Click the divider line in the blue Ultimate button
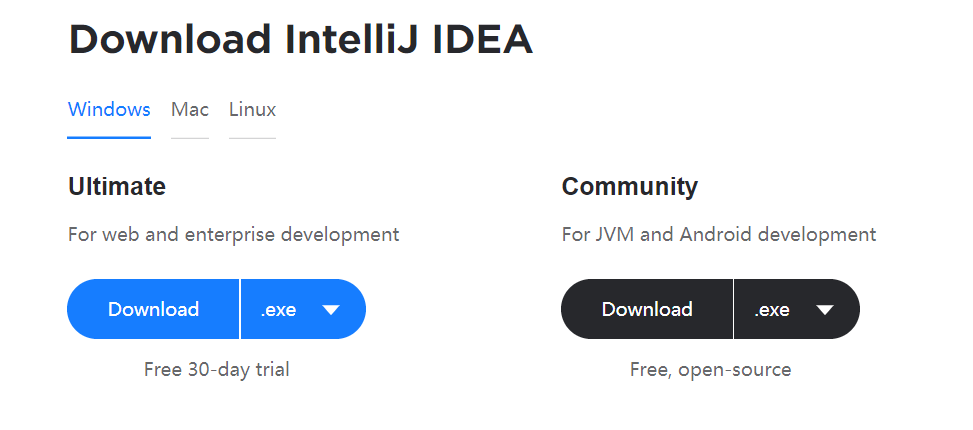The width and height of the screenshot is (973, 430). tap(240, 310)
